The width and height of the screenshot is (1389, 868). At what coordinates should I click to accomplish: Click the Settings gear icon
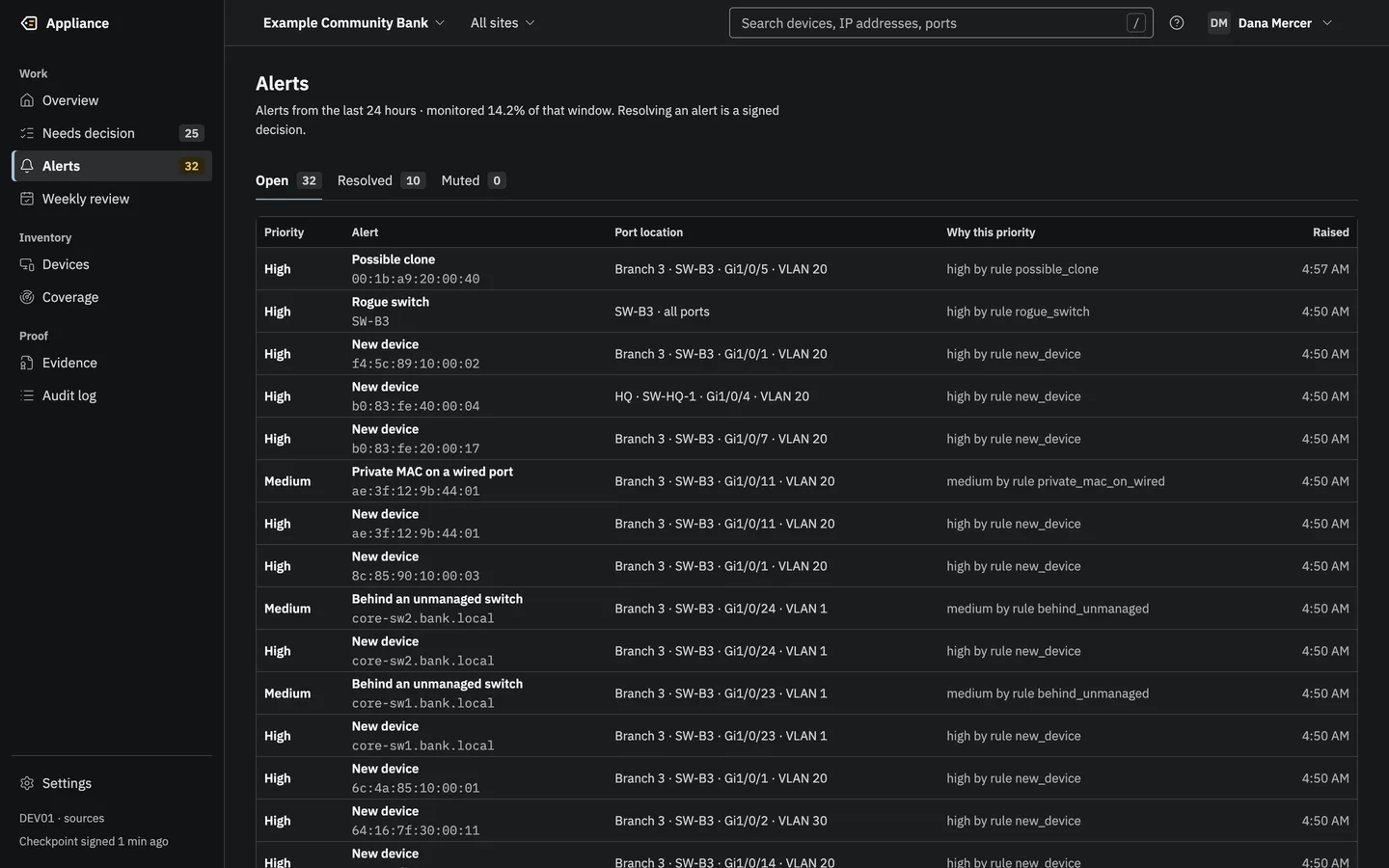click(x=27, y=783)
